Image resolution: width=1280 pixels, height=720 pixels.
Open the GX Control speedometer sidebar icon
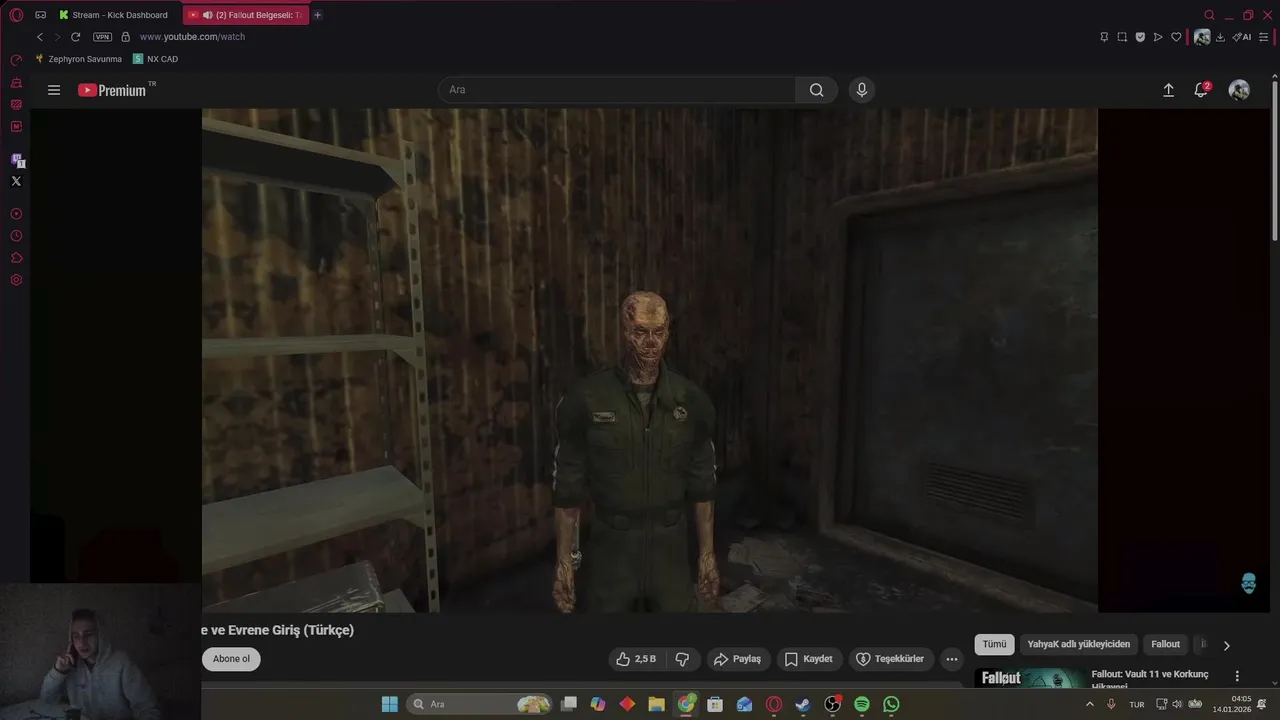pos(16,60)
